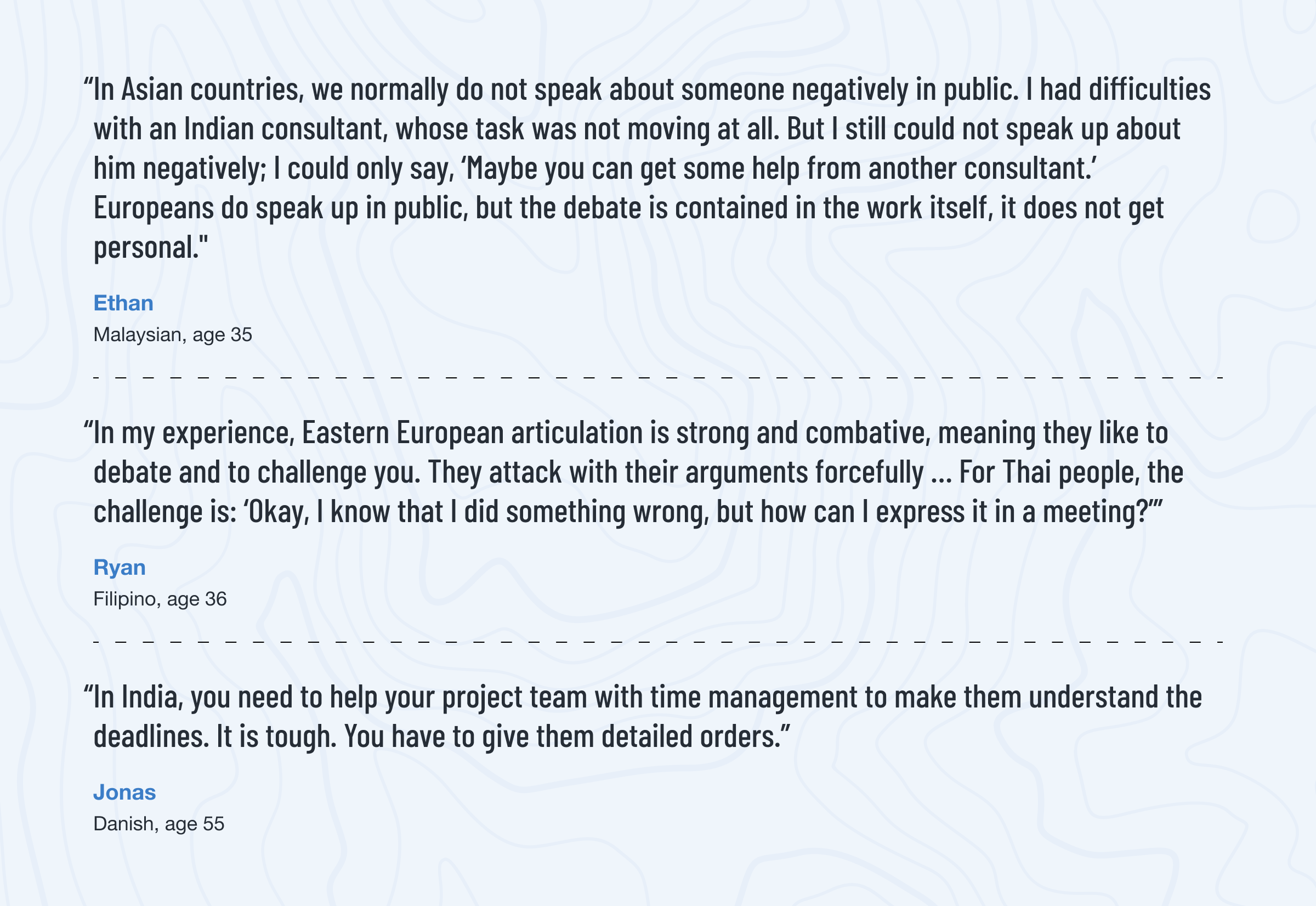Select the "Danish, age 55" caption
The width and height of the screenshot is (1316, 906).
[x=159, y=824]
